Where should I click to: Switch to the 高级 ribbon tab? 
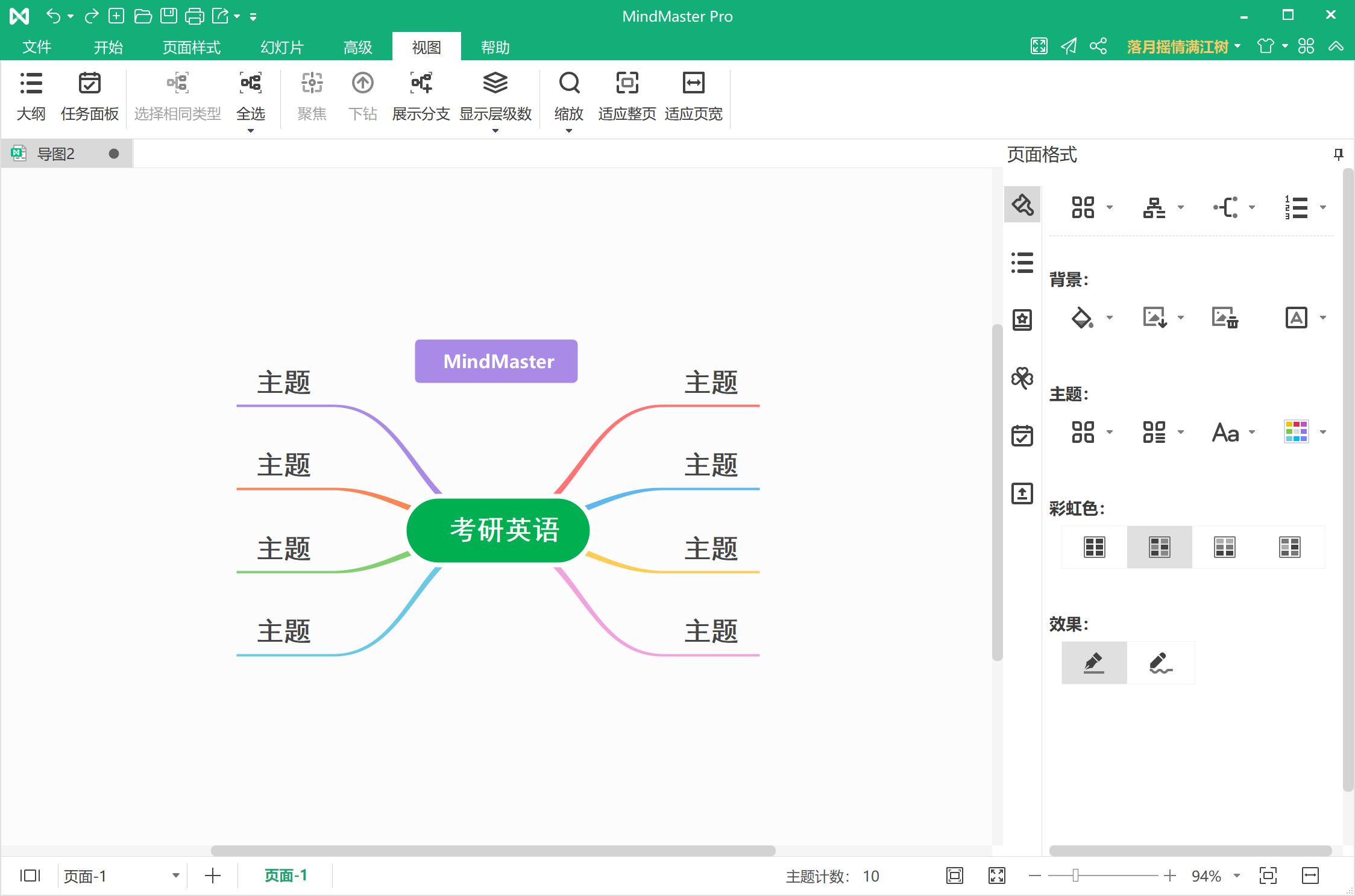click(x=358, y=47)
